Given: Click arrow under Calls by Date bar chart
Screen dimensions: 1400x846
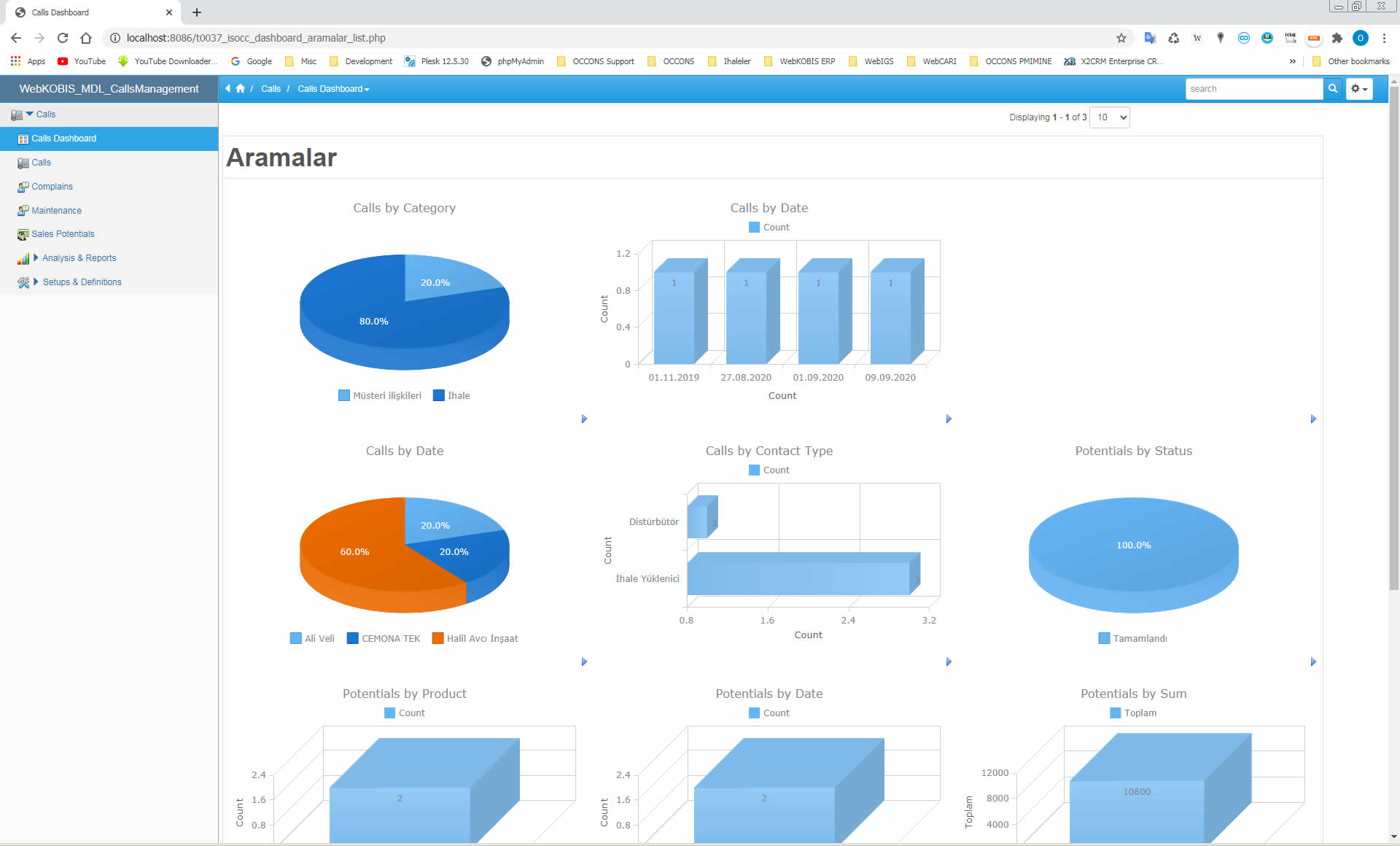Looking at the screenshot, I should pyautogui.click(x=949, y=419).
